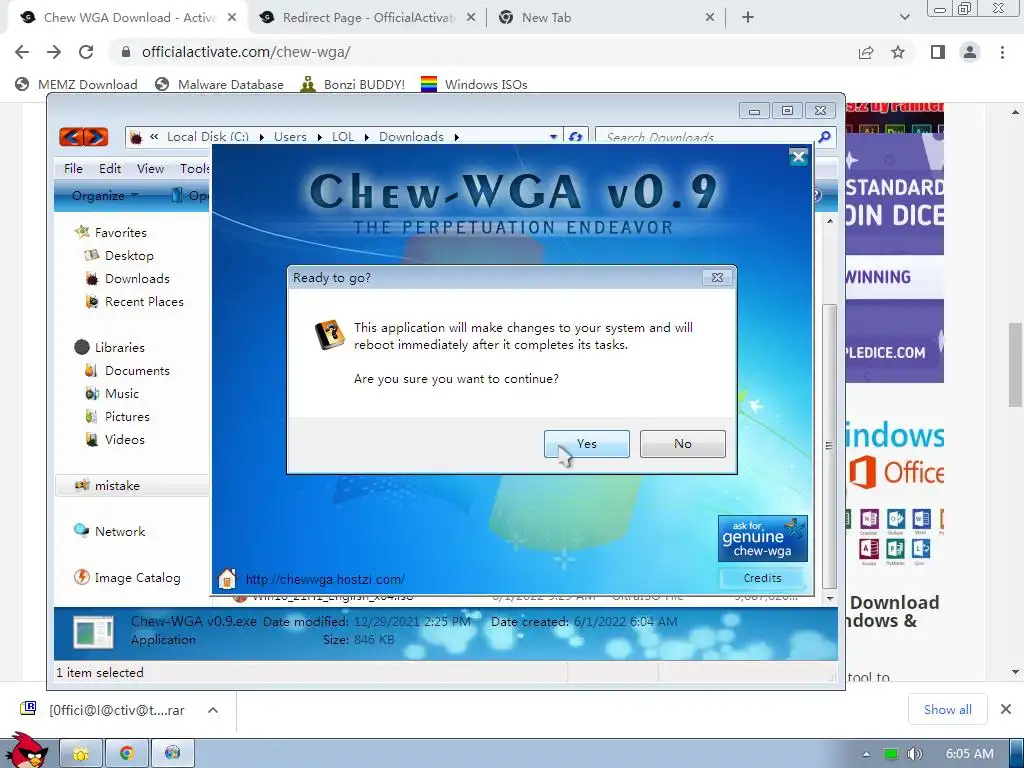Refresh the Explorer Downloads folder
Viewport: 1024px width, 768px height.
[x=575, y=136]
